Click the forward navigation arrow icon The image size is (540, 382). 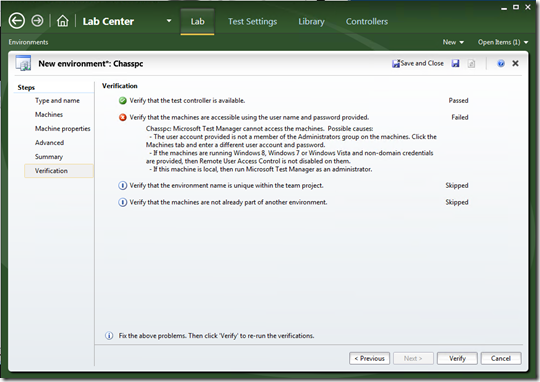pos(37,21)
